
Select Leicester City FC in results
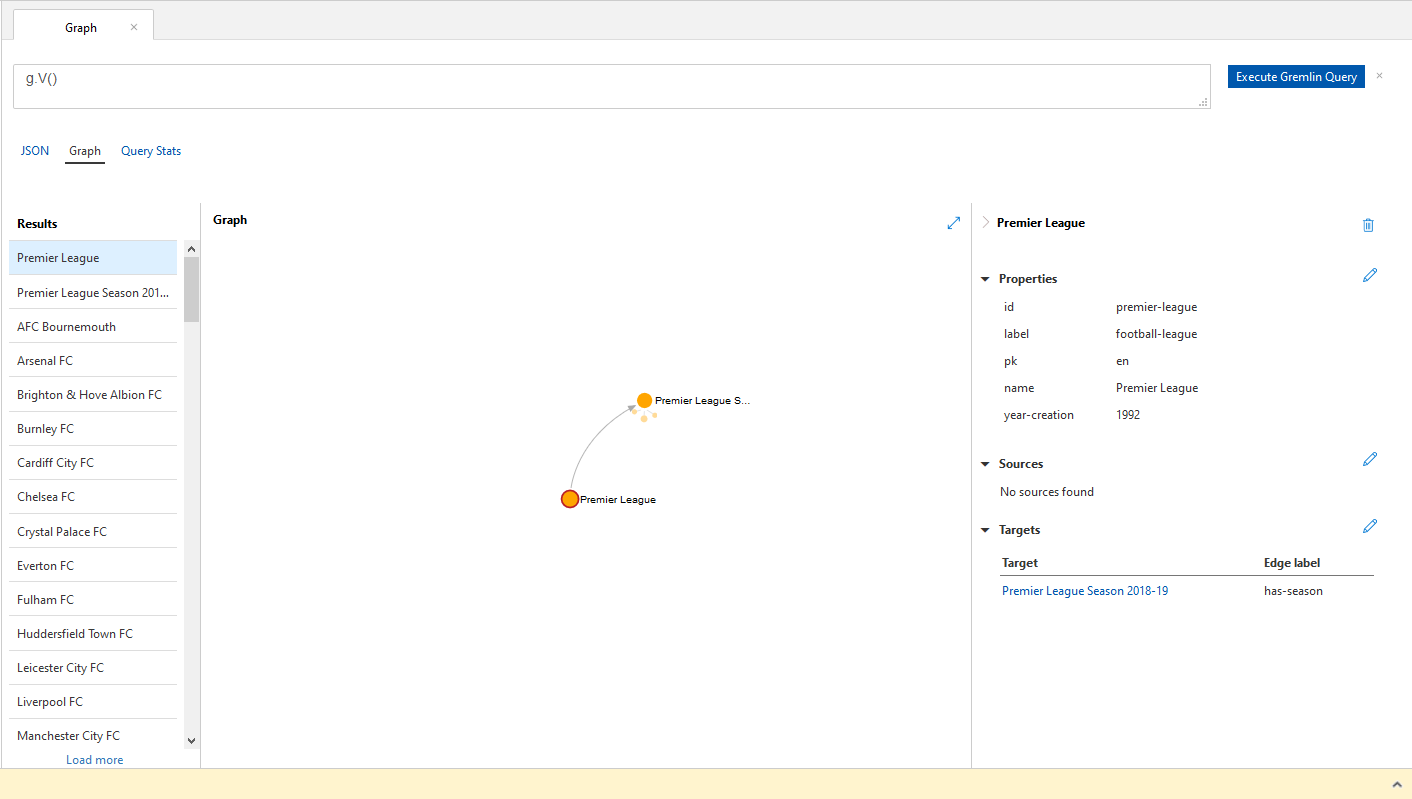(93, 668)
